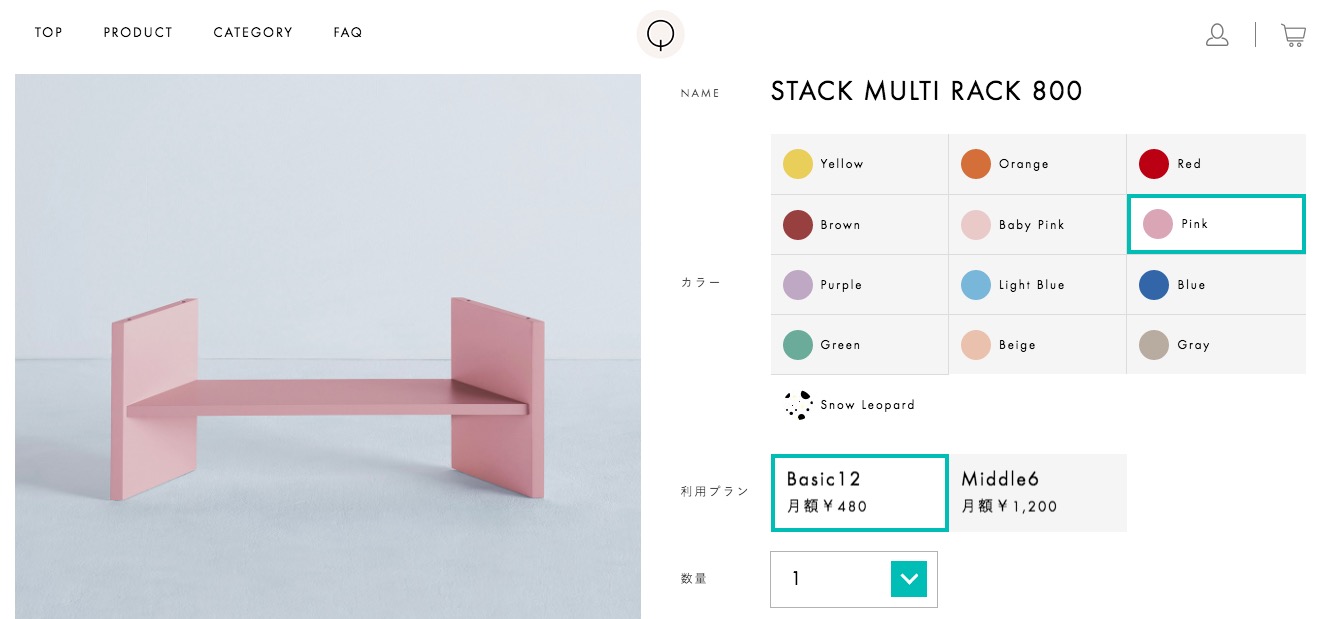Open the PRODUCT menu
This screenshot has width=1327, height=619.
138,33
